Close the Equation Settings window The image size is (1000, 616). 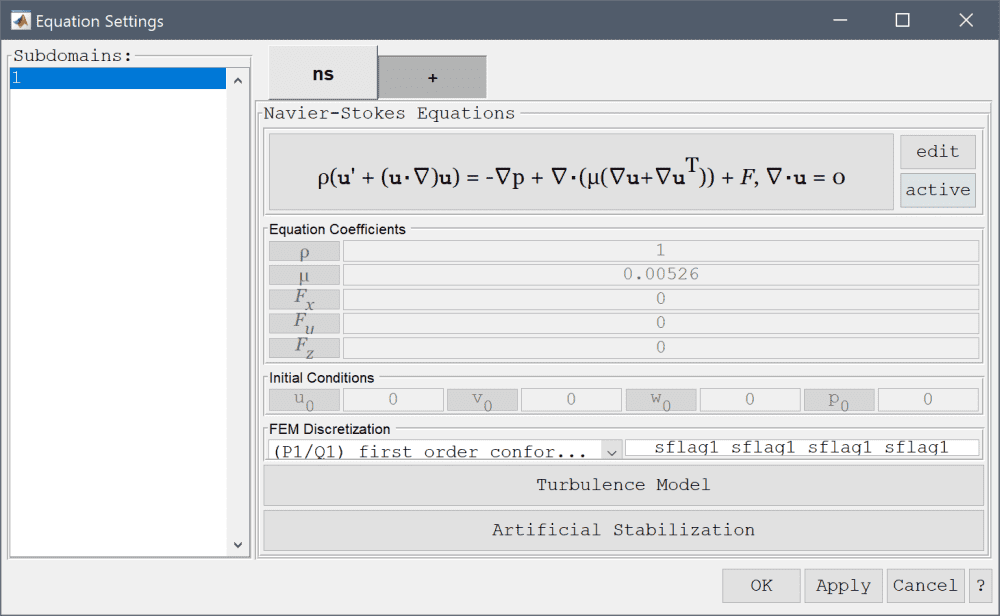click(966, 20)
